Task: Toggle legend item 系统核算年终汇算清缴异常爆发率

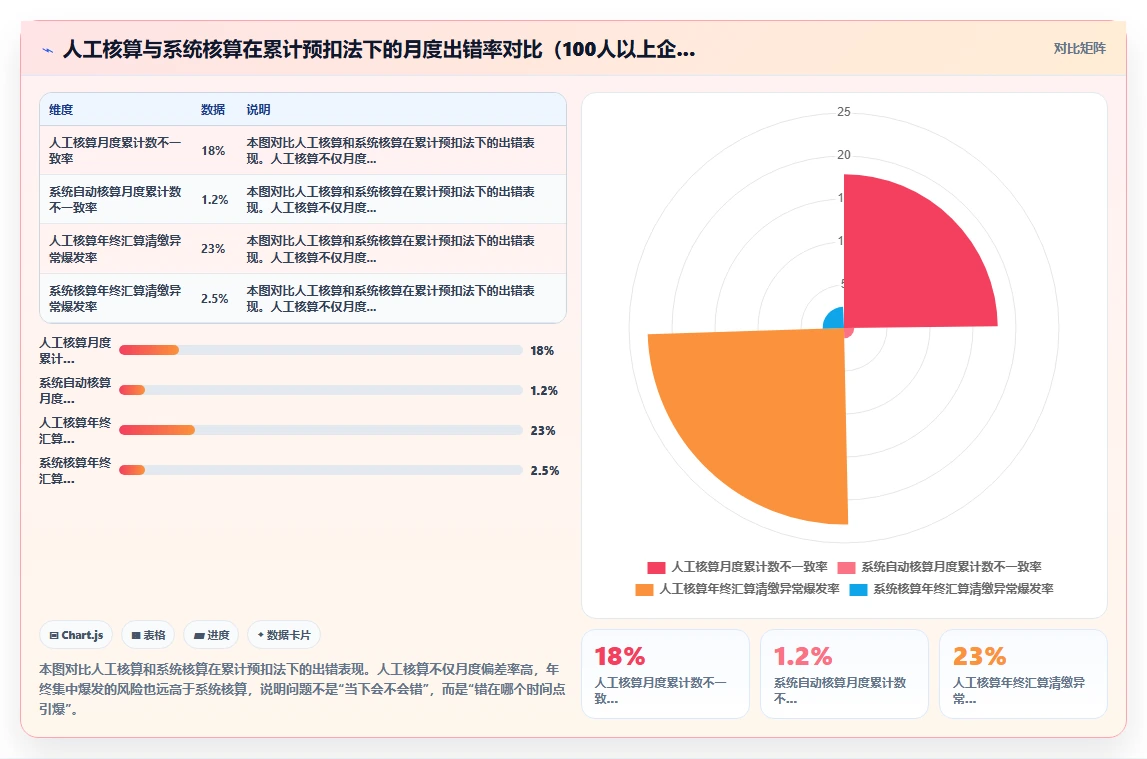Action: (x=951, y=589)
